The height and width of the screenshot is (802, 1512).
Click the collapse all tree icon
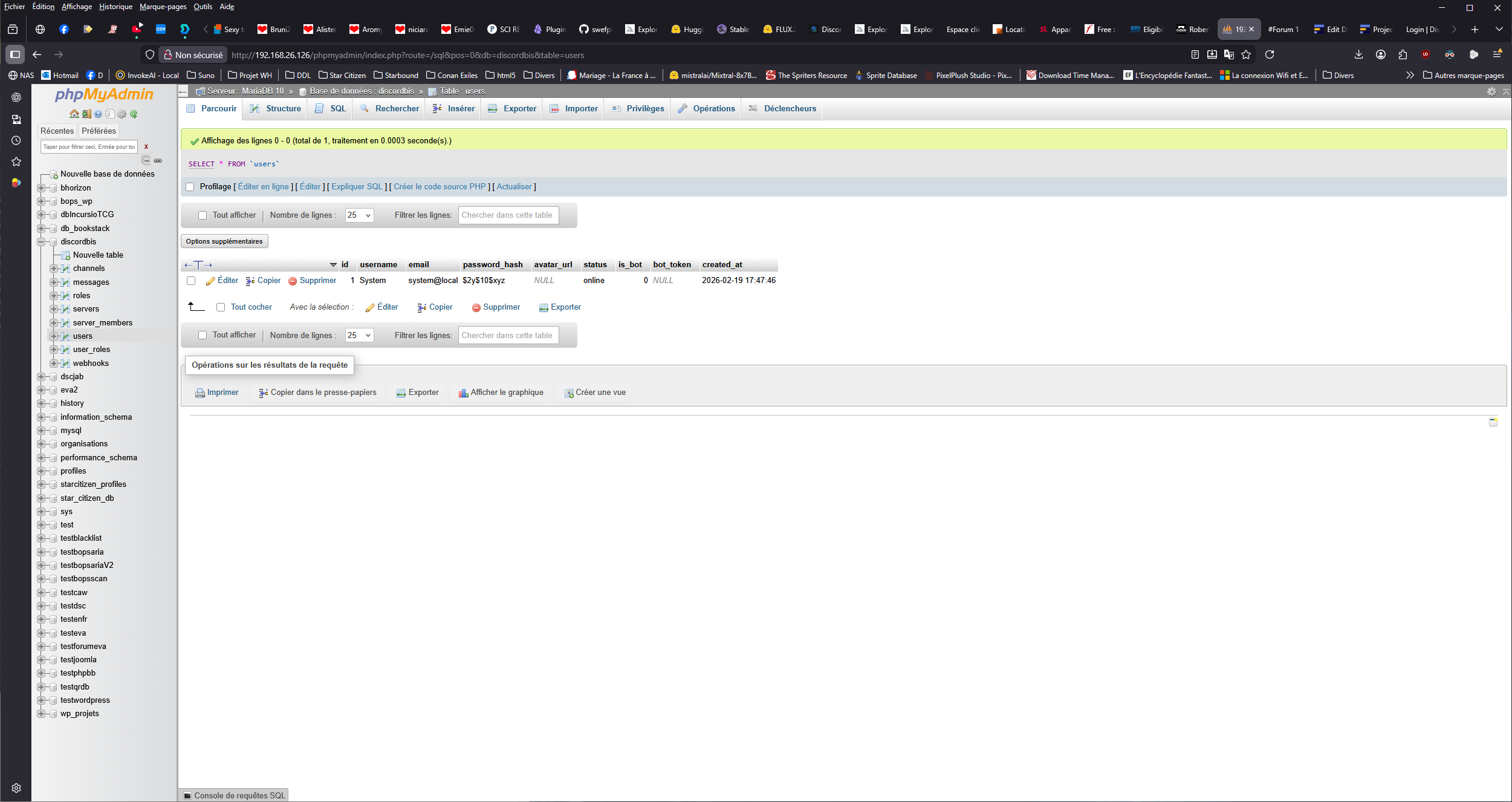pyautogui.click(x=146, y=160)
